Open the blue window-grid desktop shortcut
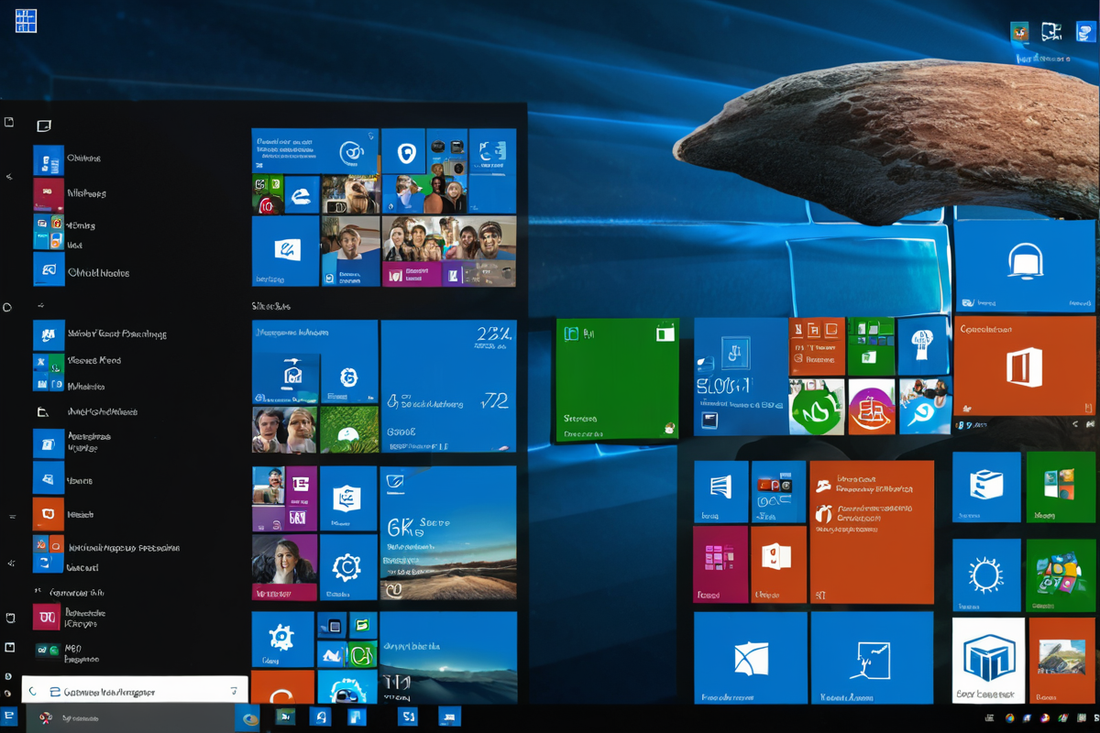Screen dimensions: 1100x733 [26, 20]
